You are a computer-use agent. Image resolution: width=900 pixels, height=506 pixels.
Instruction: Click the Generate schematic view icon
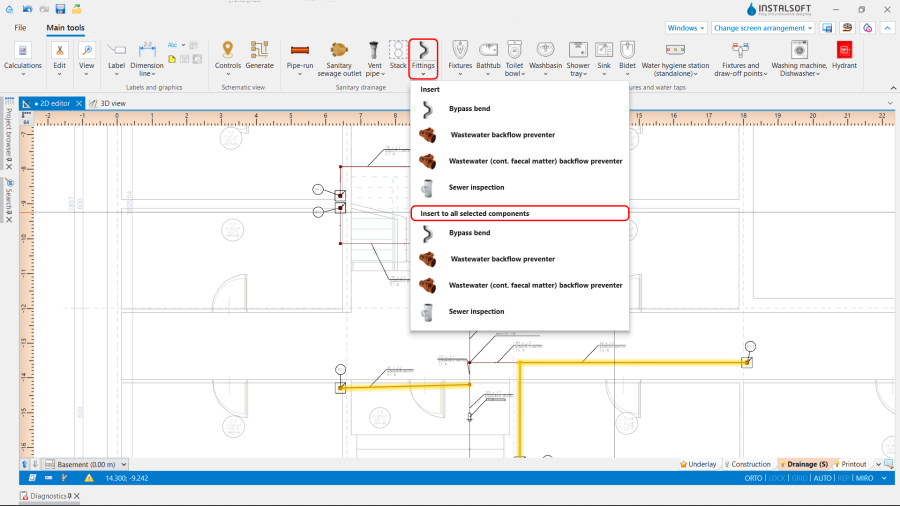[259, 50]
